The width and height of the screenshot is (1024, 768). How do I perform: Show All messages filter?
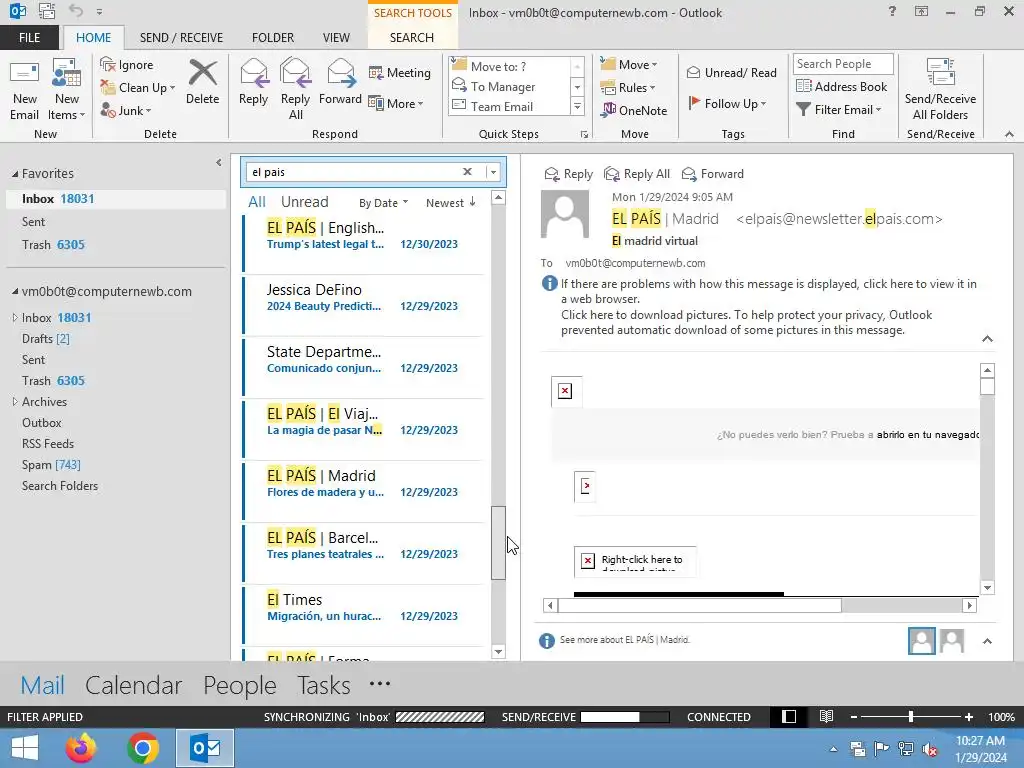point(257,202)
